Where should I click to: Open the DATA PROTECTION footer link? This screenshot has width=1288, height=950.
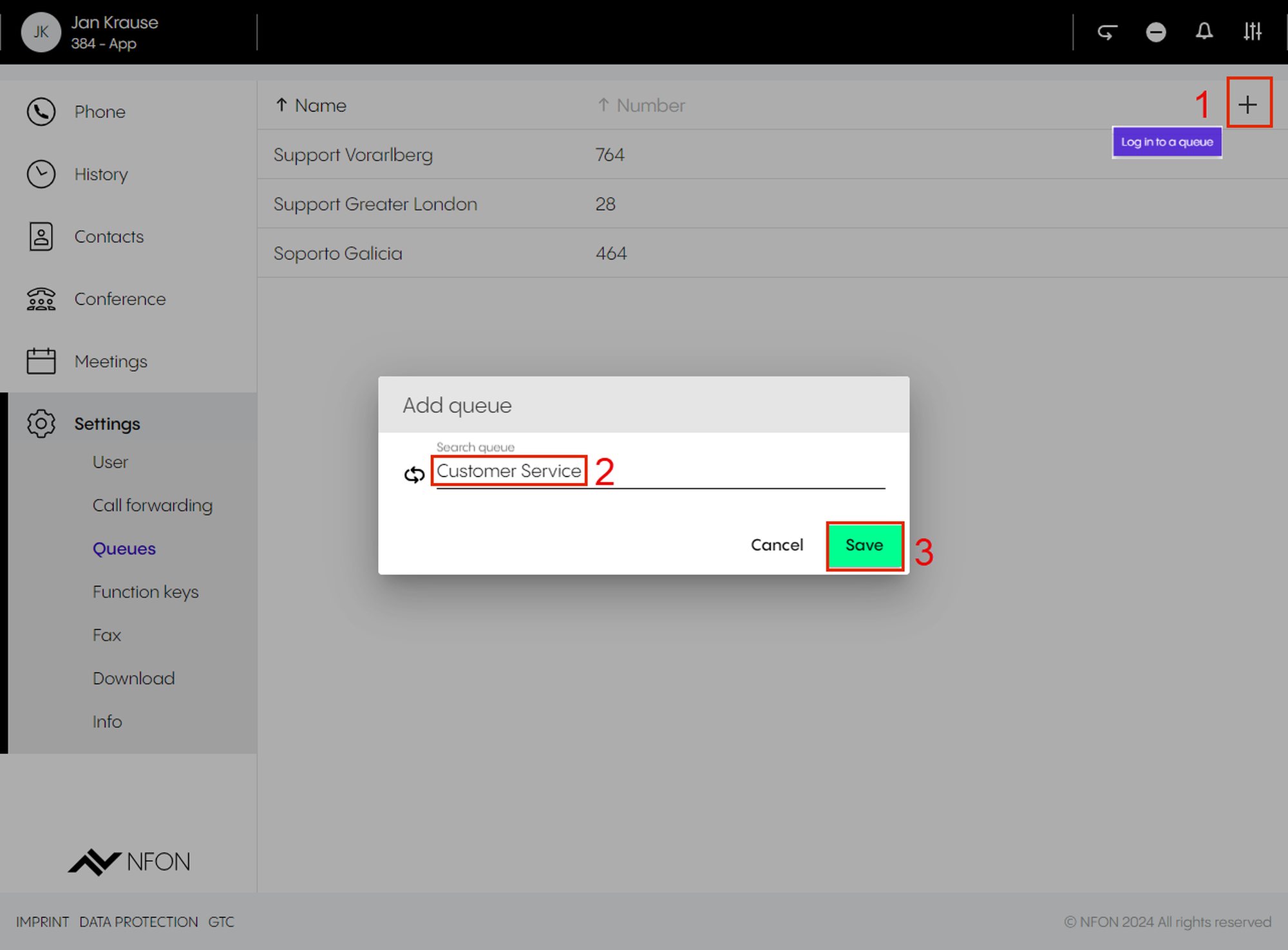138,922
